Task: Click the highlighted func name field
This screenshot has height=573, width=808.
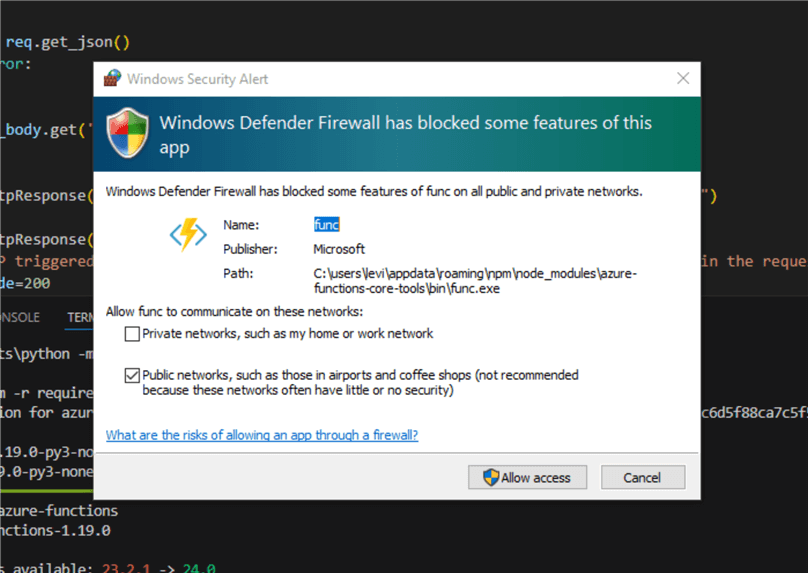Action: [327, 225]
